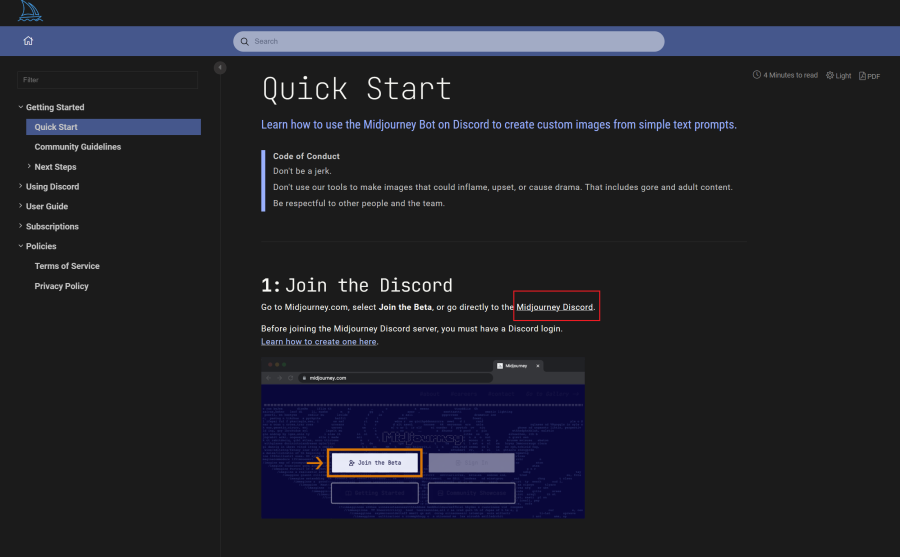This screenshot has height=557, width=900.
Task: Select Quick Start in sidebar
Action: pos(56,127)
